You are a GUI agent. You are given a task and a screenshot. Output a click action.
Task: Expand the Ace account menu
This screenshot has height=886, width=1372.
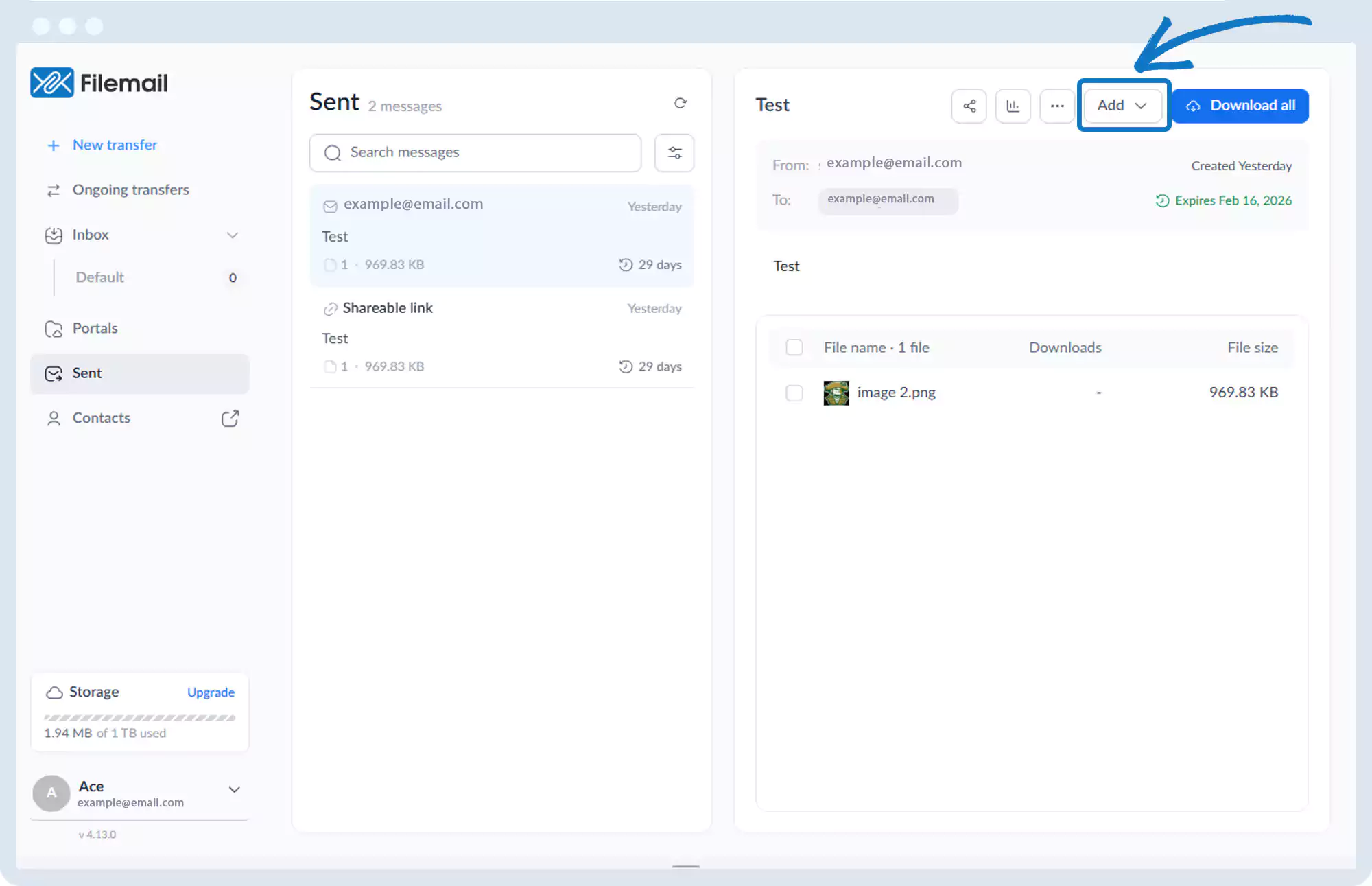(234, 789)
